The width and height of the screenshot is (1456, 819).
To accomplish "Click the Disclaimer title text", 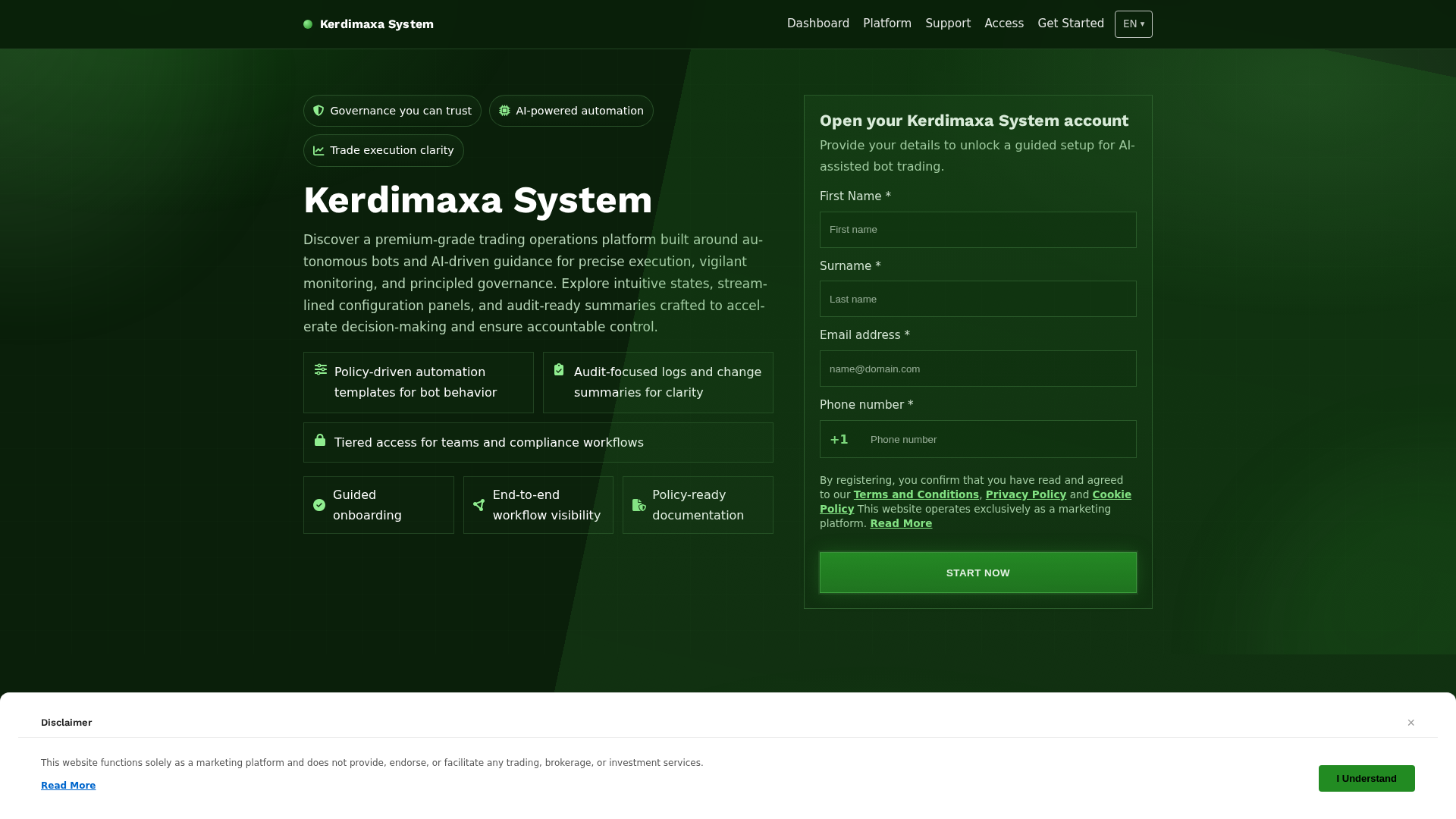I will 67,723.
